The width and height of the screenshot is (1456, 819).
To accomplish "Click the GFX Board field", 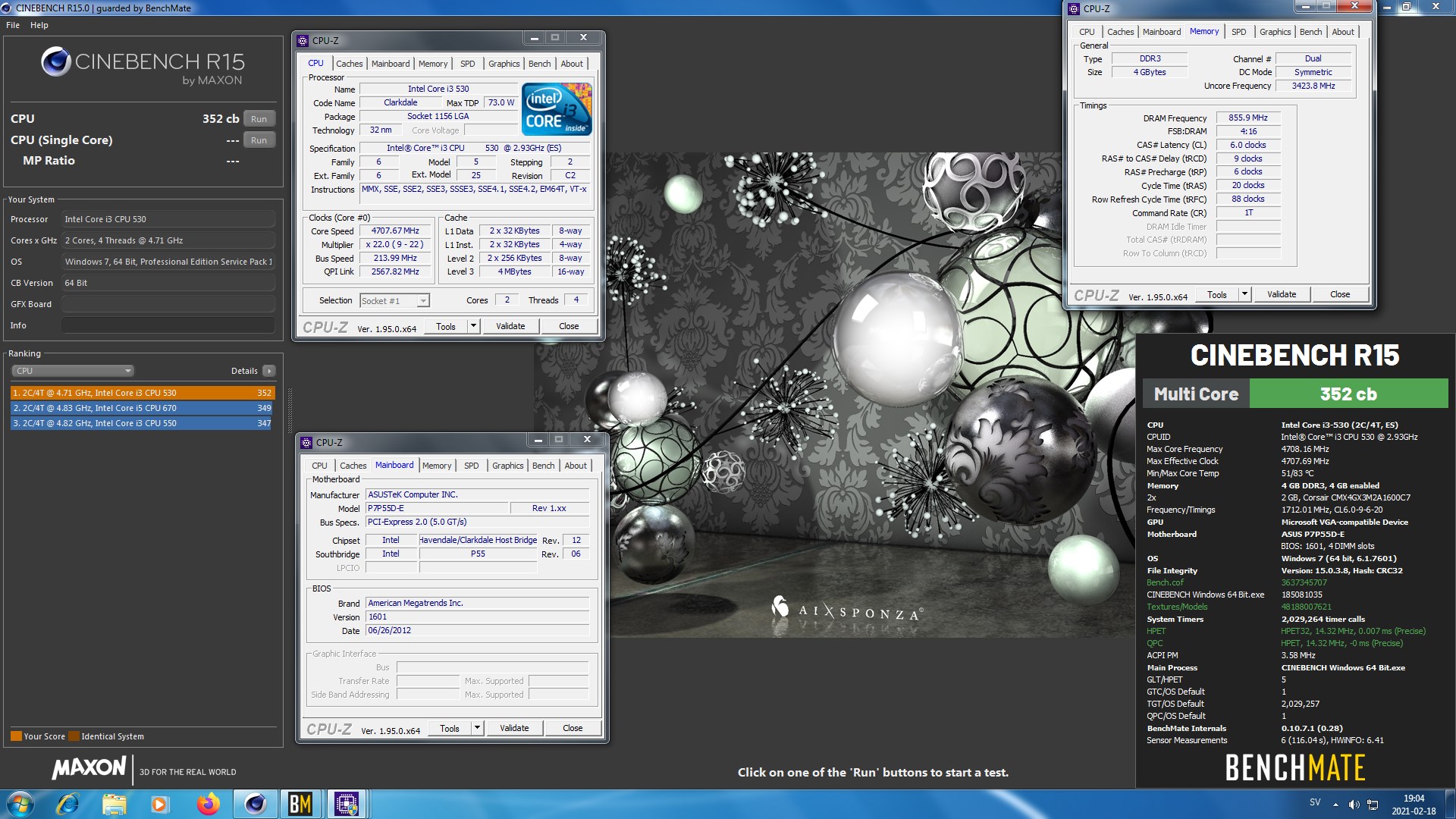I will coord(168,304).
